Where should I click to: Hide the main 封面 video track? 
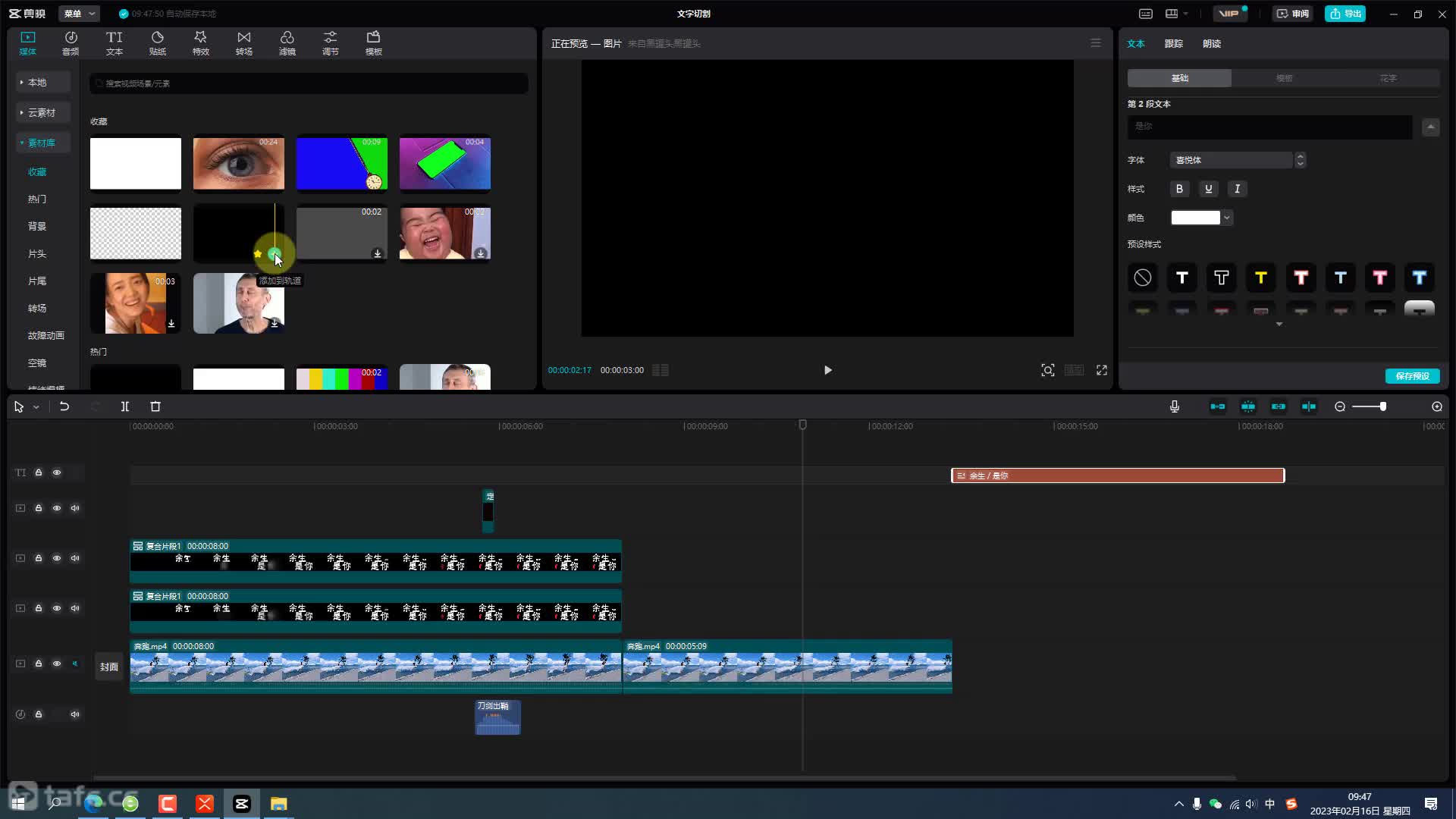[57, 664]
